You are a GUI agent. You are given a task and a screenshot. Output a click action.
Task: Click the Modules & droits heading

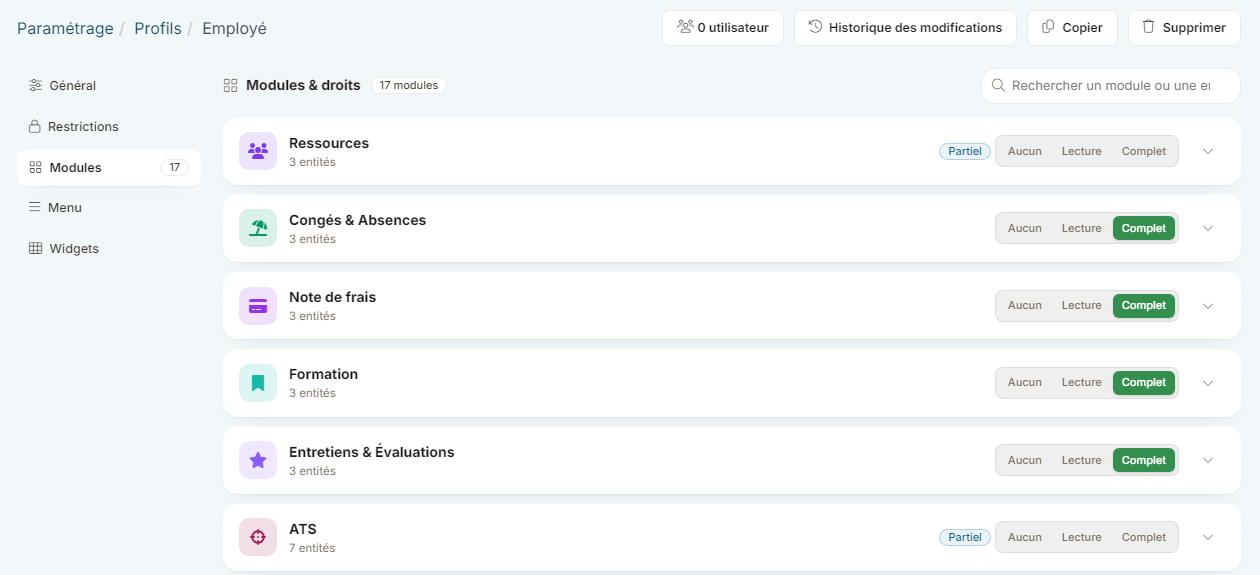click(303, 85)
